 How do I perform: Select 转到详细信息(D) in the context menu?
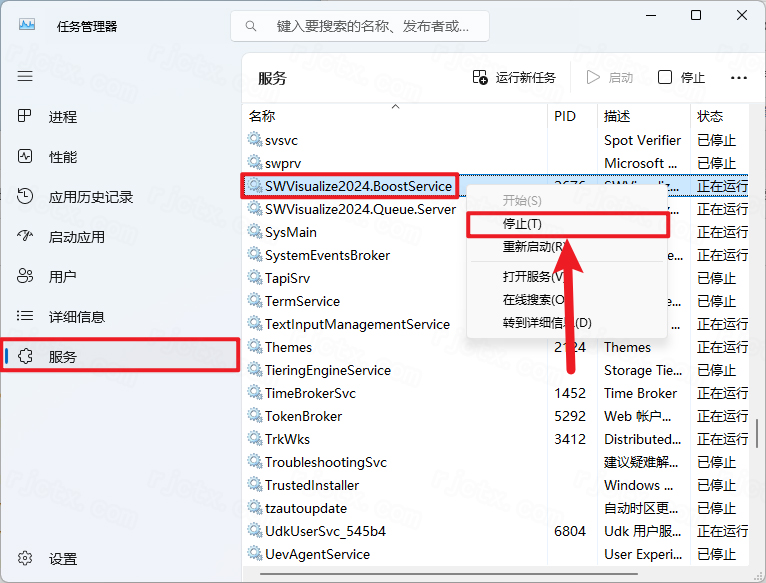[x=546, y=322]
